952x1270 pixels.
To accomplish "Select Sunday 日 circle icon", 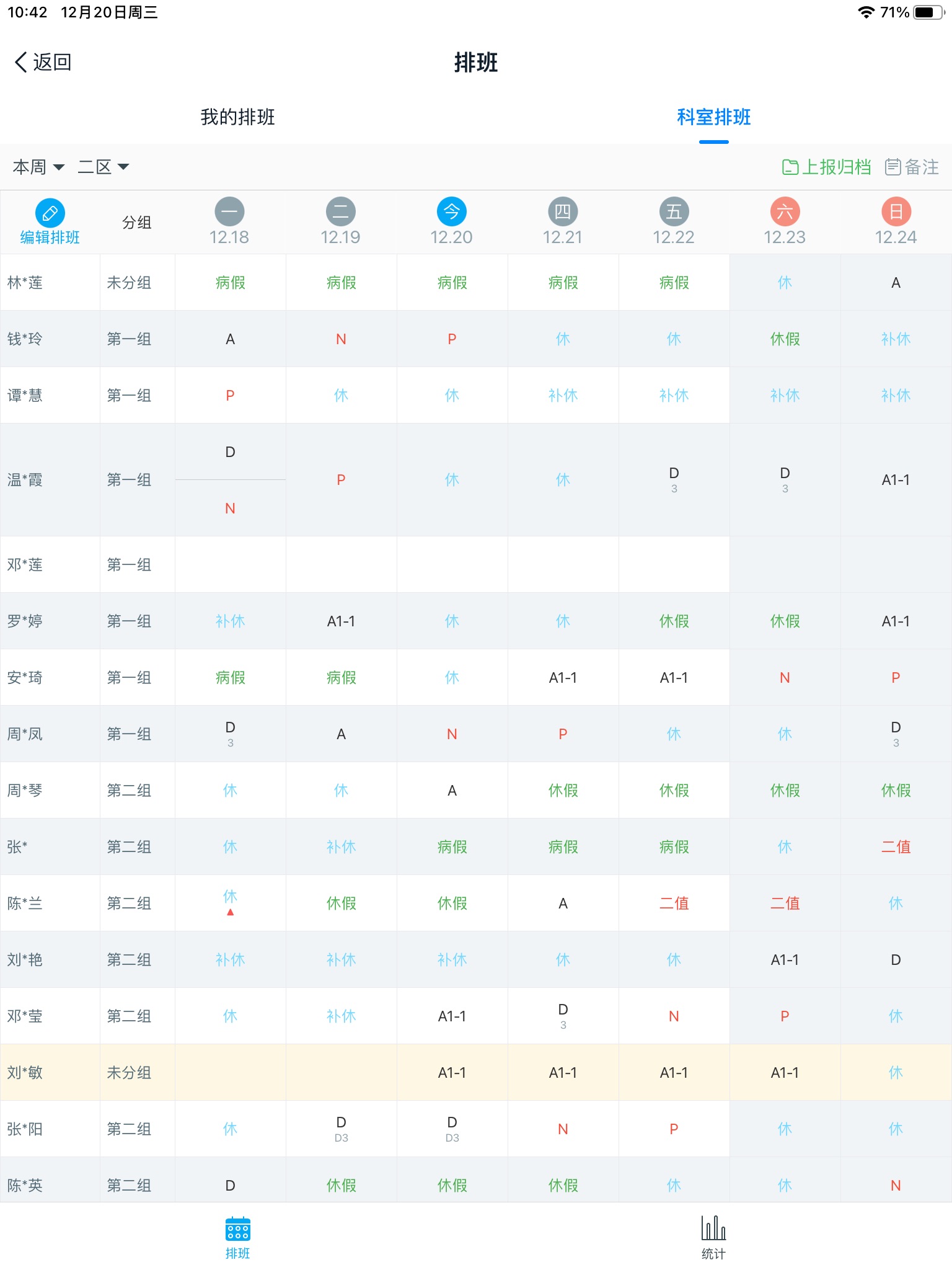I will point(896,212).
